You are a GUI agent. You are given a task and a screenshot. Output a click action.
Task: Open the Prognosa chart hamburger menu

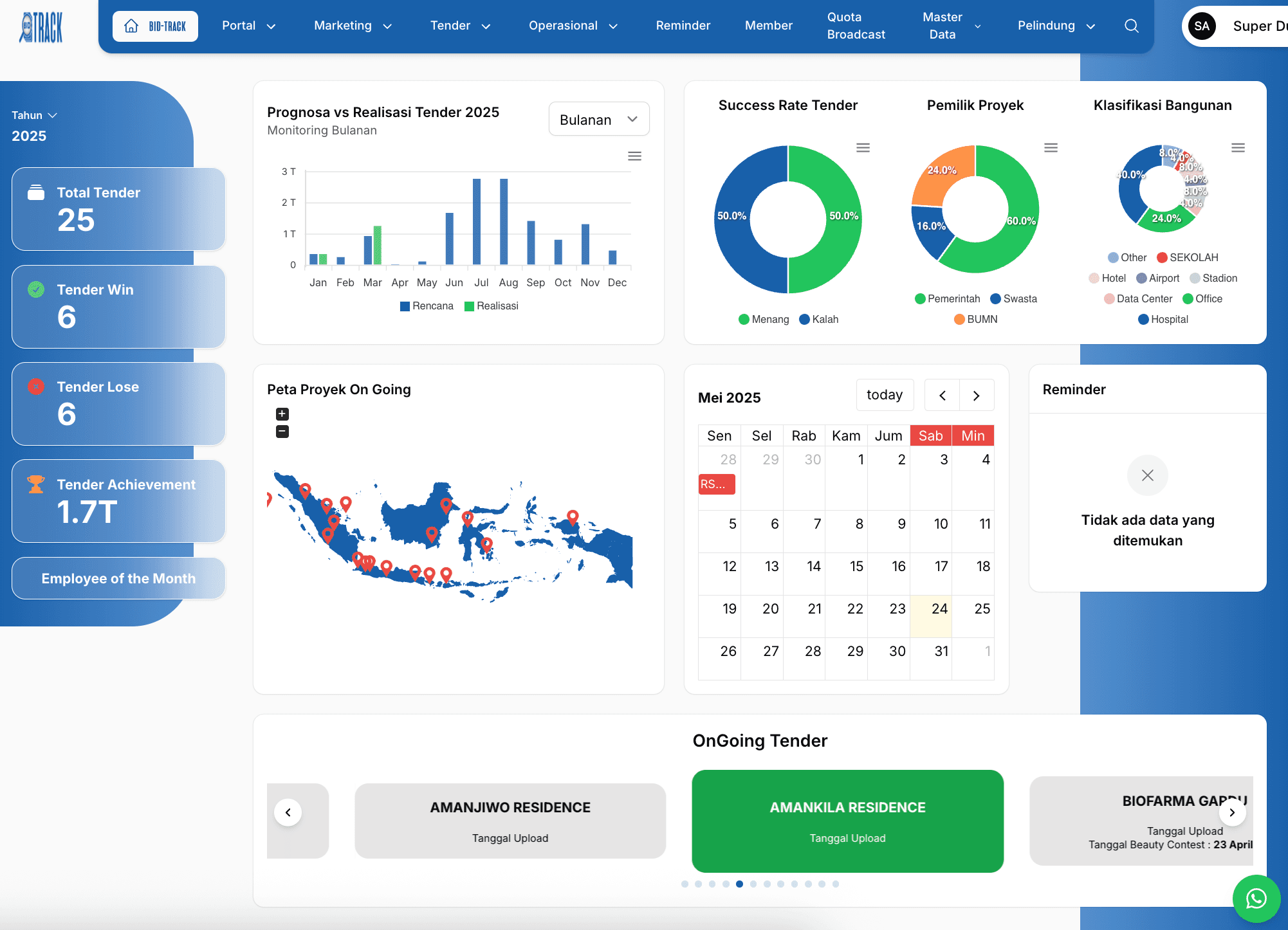pos(634,156)
